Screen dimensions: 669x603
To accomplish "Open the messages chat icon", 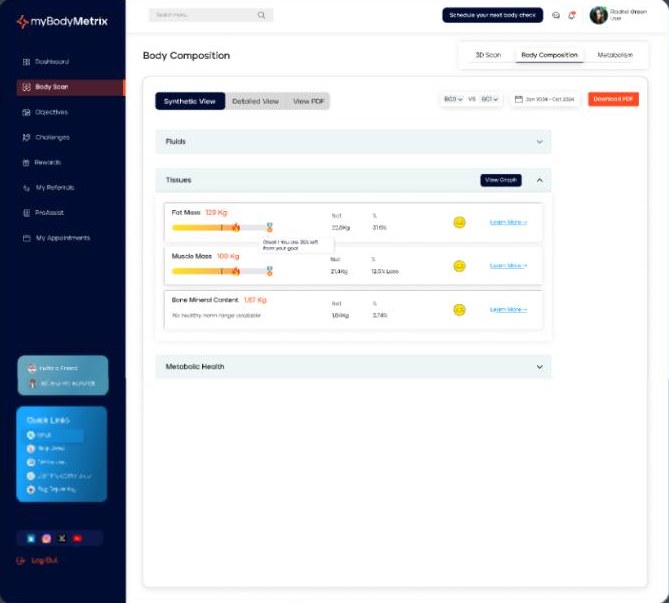I will point(556,15).
